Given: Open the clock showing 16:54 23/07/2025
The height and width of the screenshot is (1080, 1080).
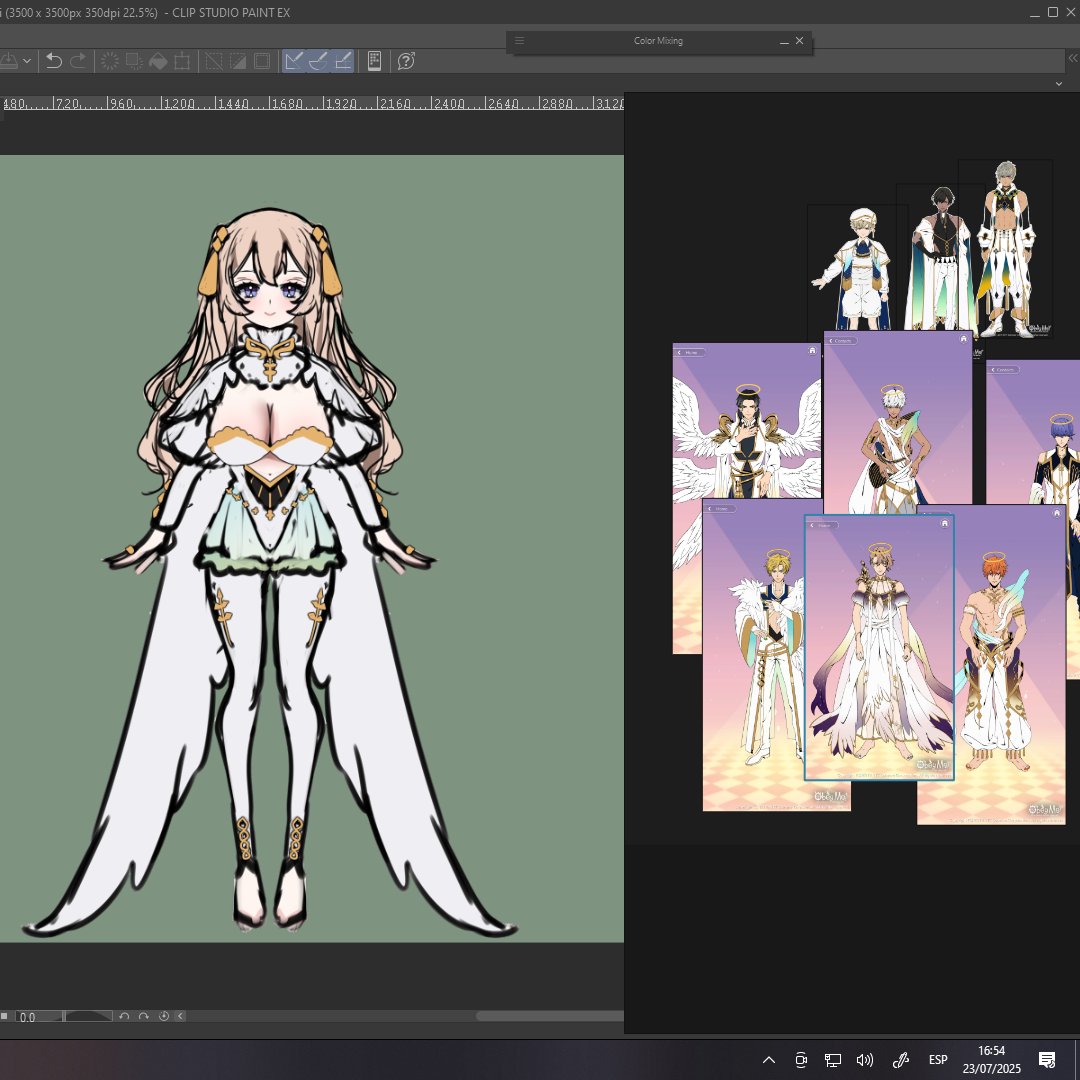Looking at the screenshot, I should pos(992,1059).
